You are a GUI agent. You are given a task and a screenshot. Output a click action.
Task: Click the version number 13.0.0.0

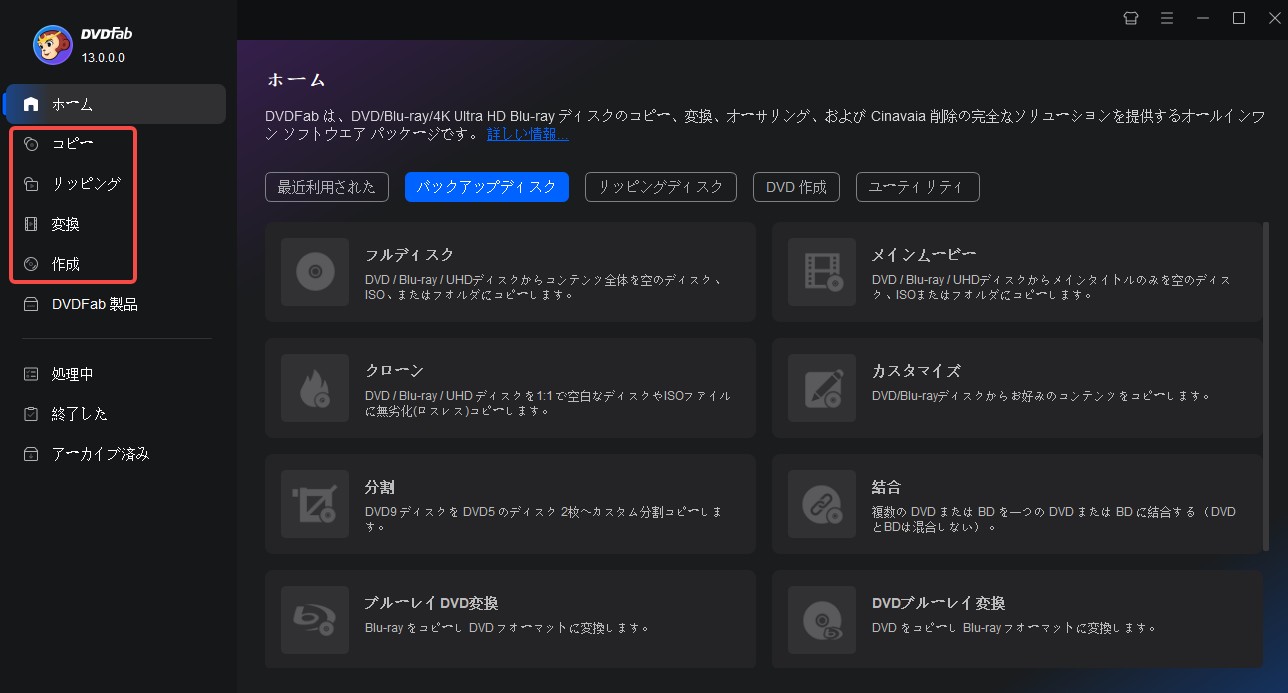[x=103, y=58]
